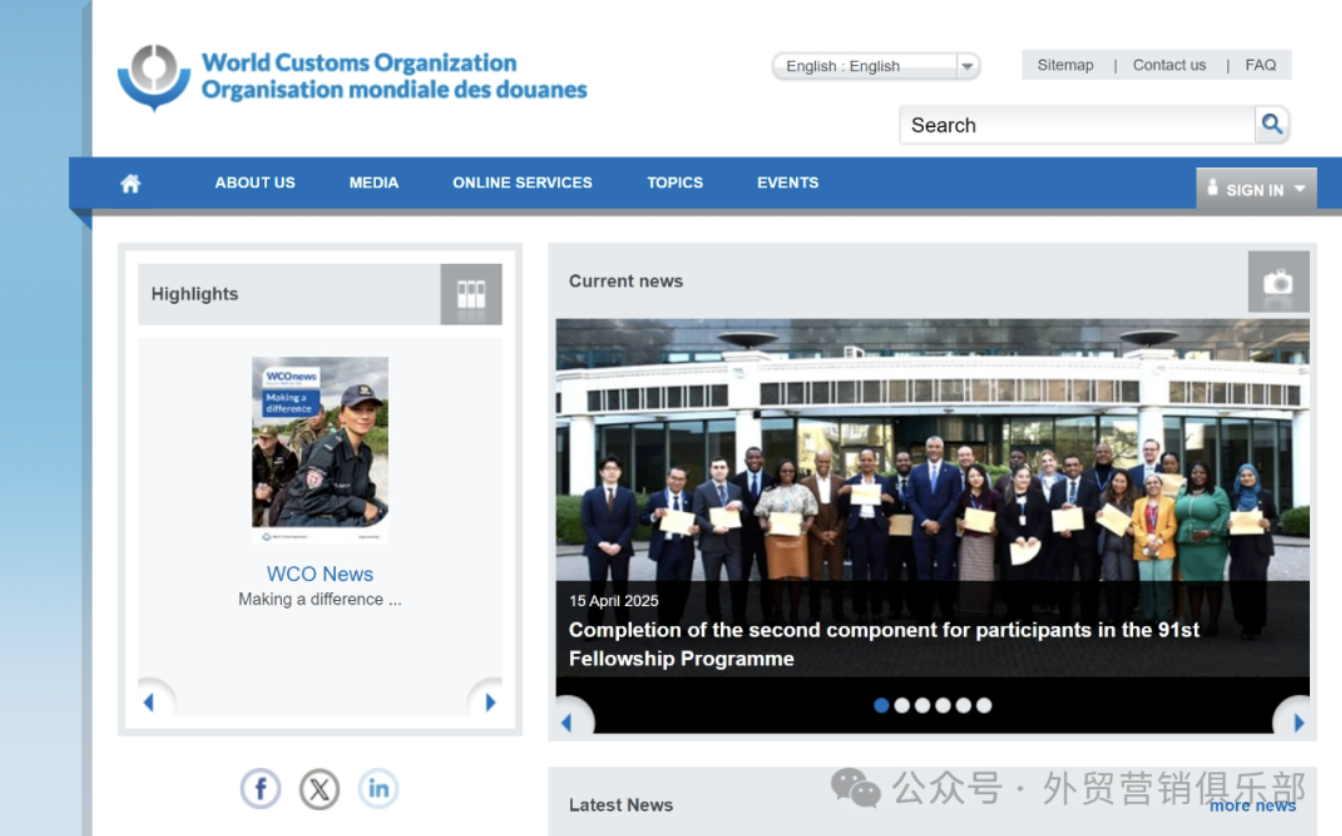Show previous Current news slide arrow
Viewport: 1342px width, 836px height.
tap(567, 721)
